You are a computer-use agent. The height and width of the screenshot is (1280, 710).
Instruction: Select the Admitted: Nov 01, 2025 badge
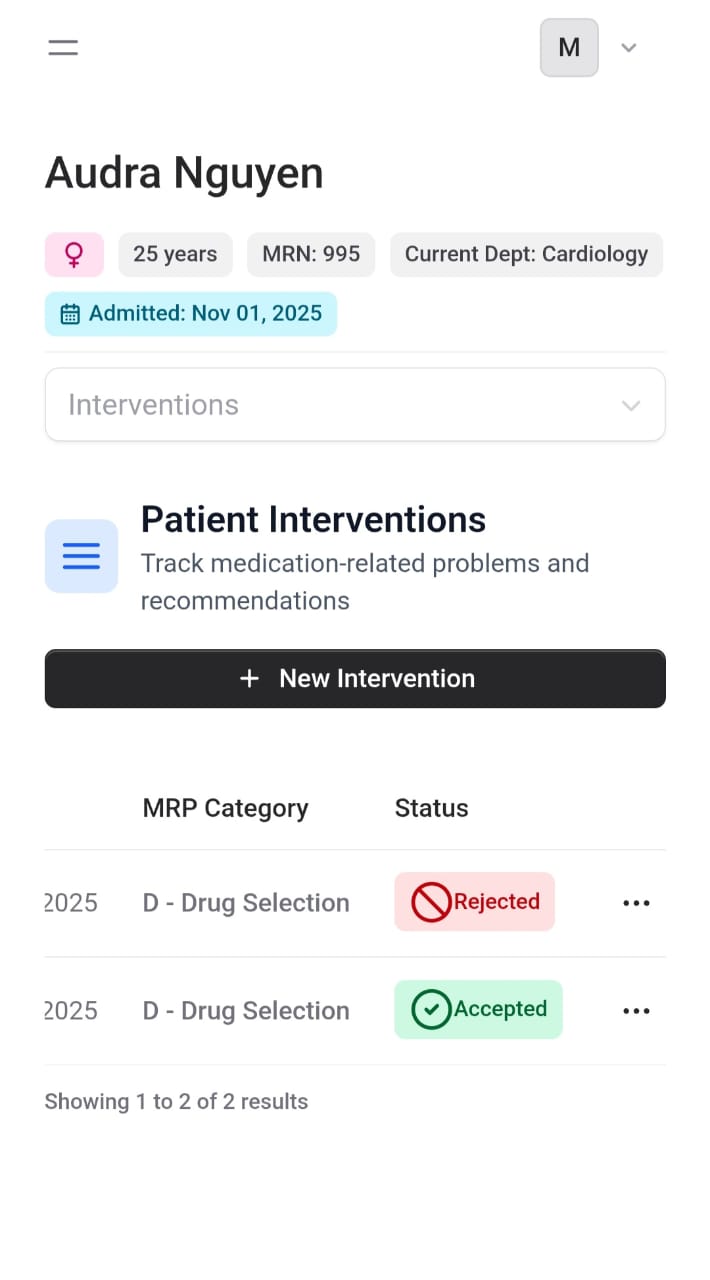click(x=190, y=313)
